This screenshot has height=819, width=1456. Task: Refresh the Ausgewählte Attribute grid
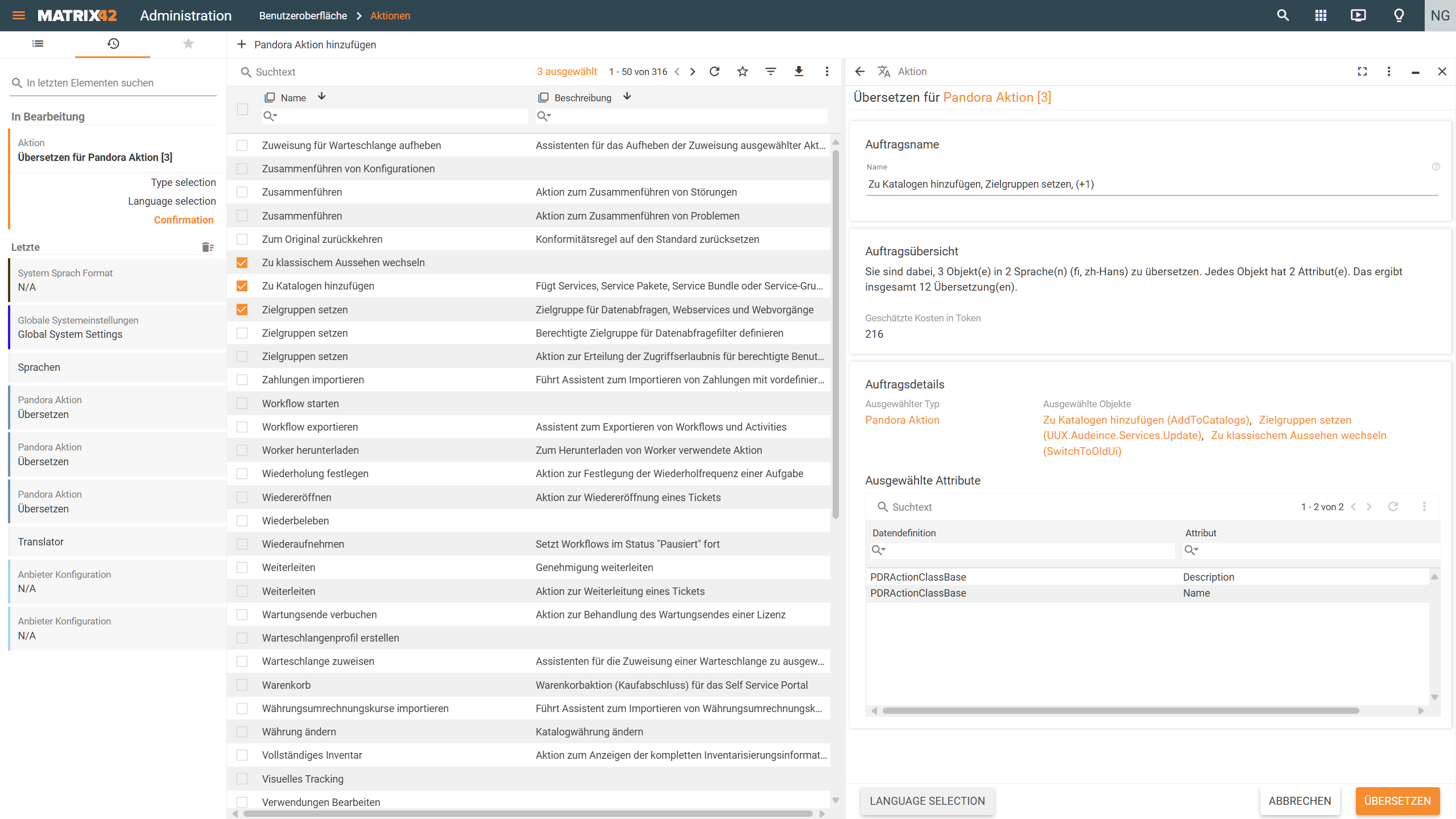coord(1393,506)
